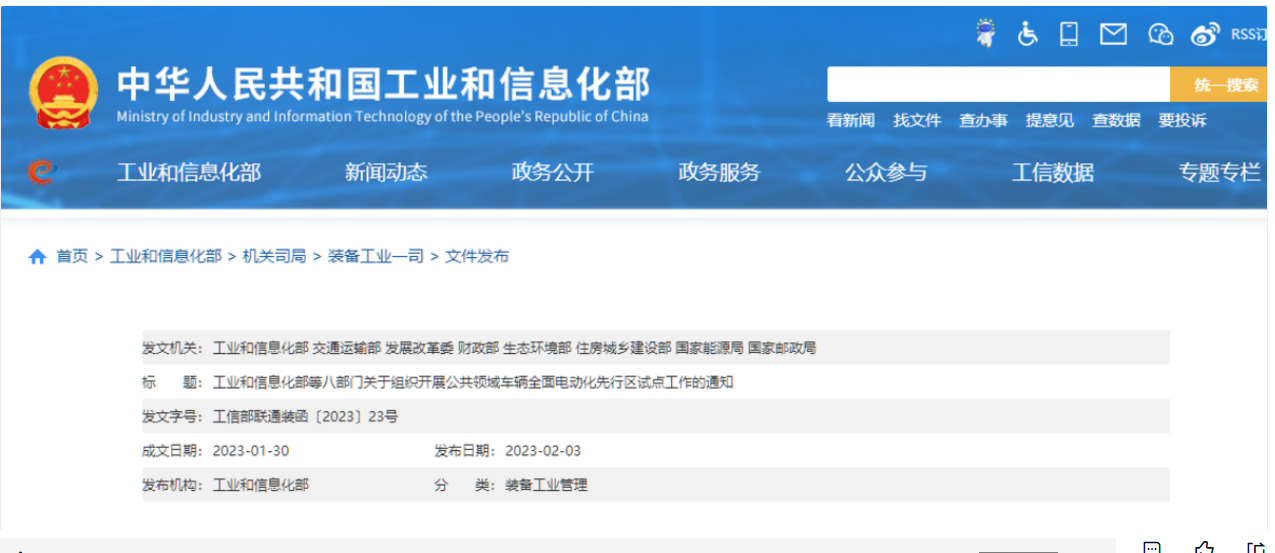Click document number 工信部联通装函〔2023〕23号
The image size is (1275, 553).
[305, 416]
